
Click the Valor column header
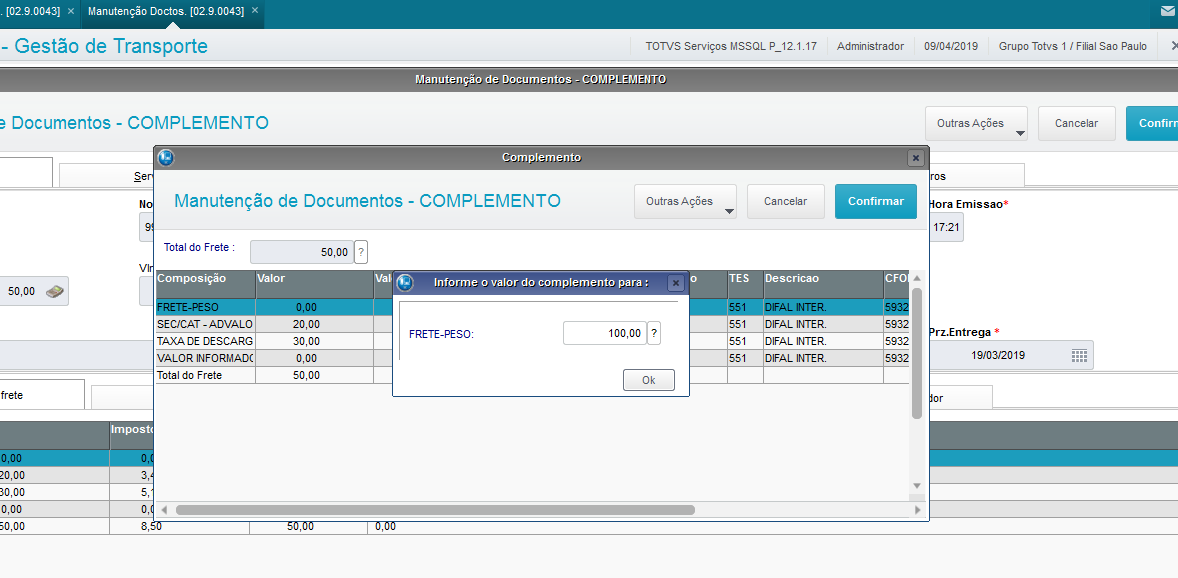click(x=314, y=284)
